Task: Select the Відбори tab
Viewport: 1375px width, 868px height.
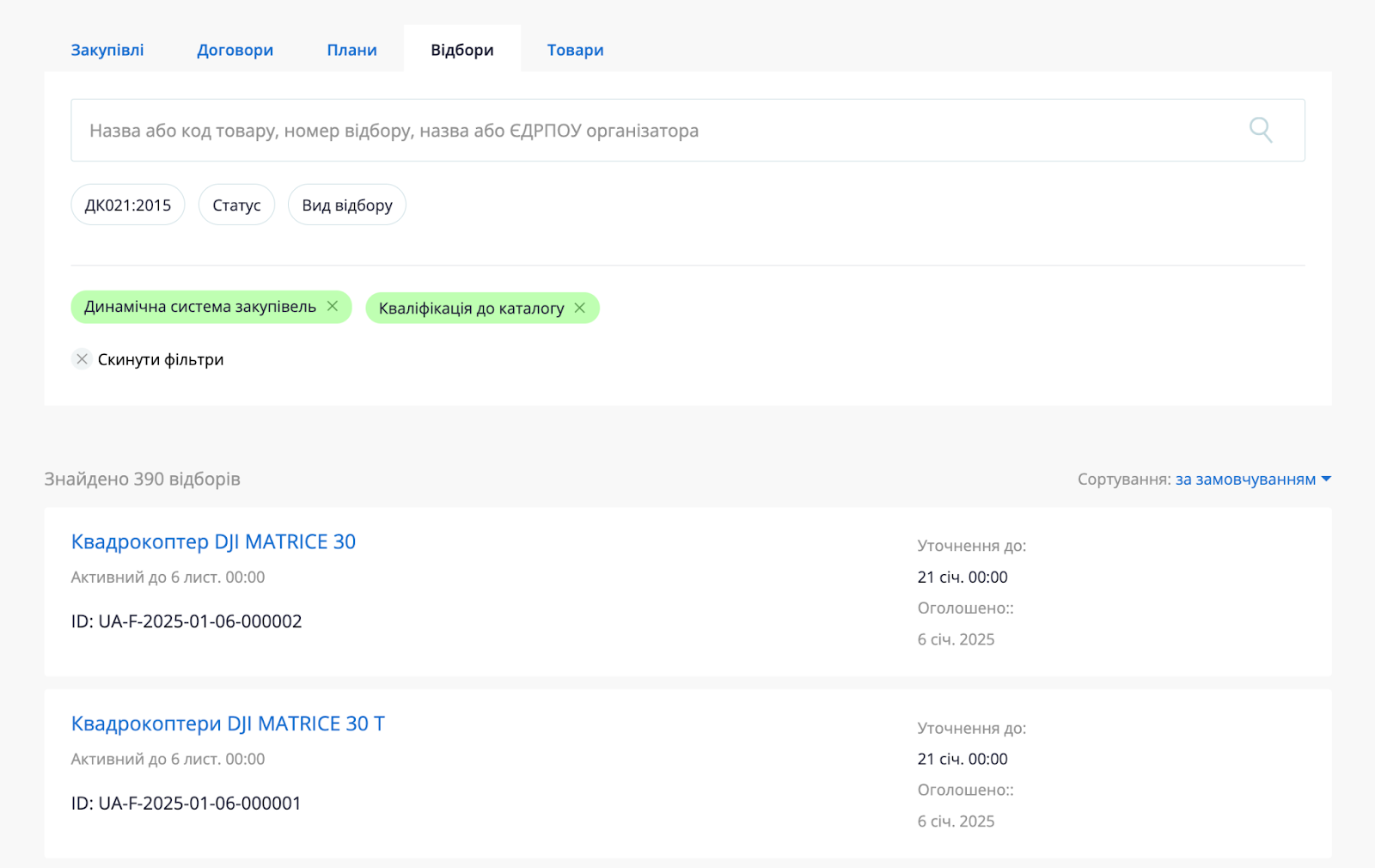Action: [x=462, y=50]
